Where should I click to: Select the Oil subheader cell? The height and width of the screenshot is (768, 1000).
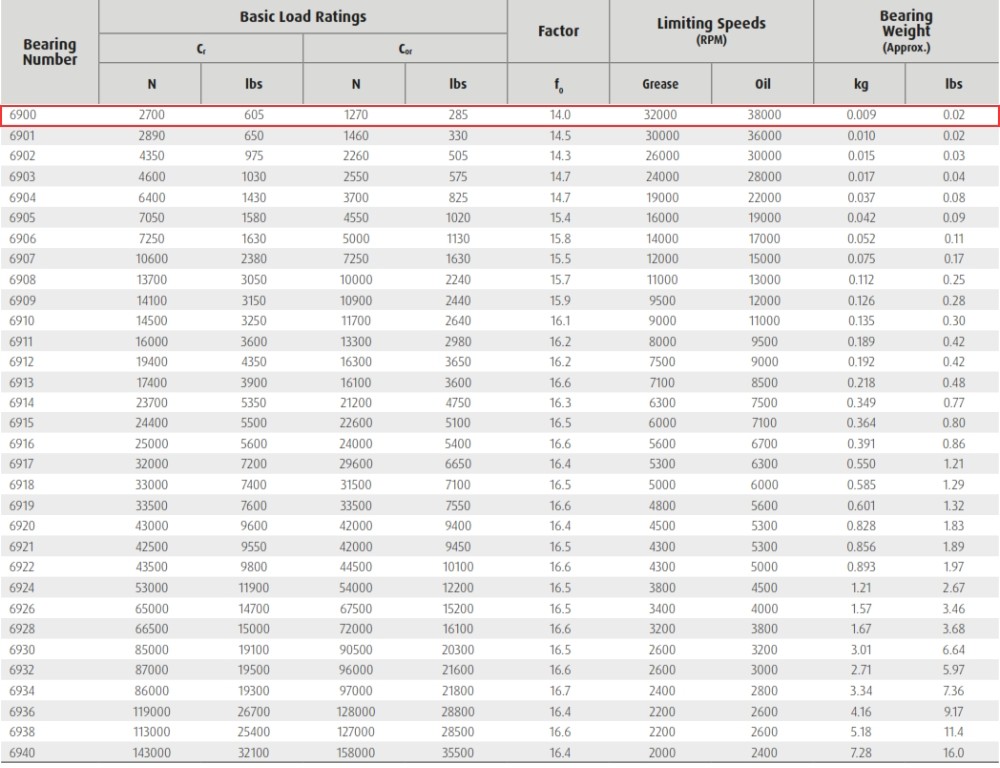(763, 84)
